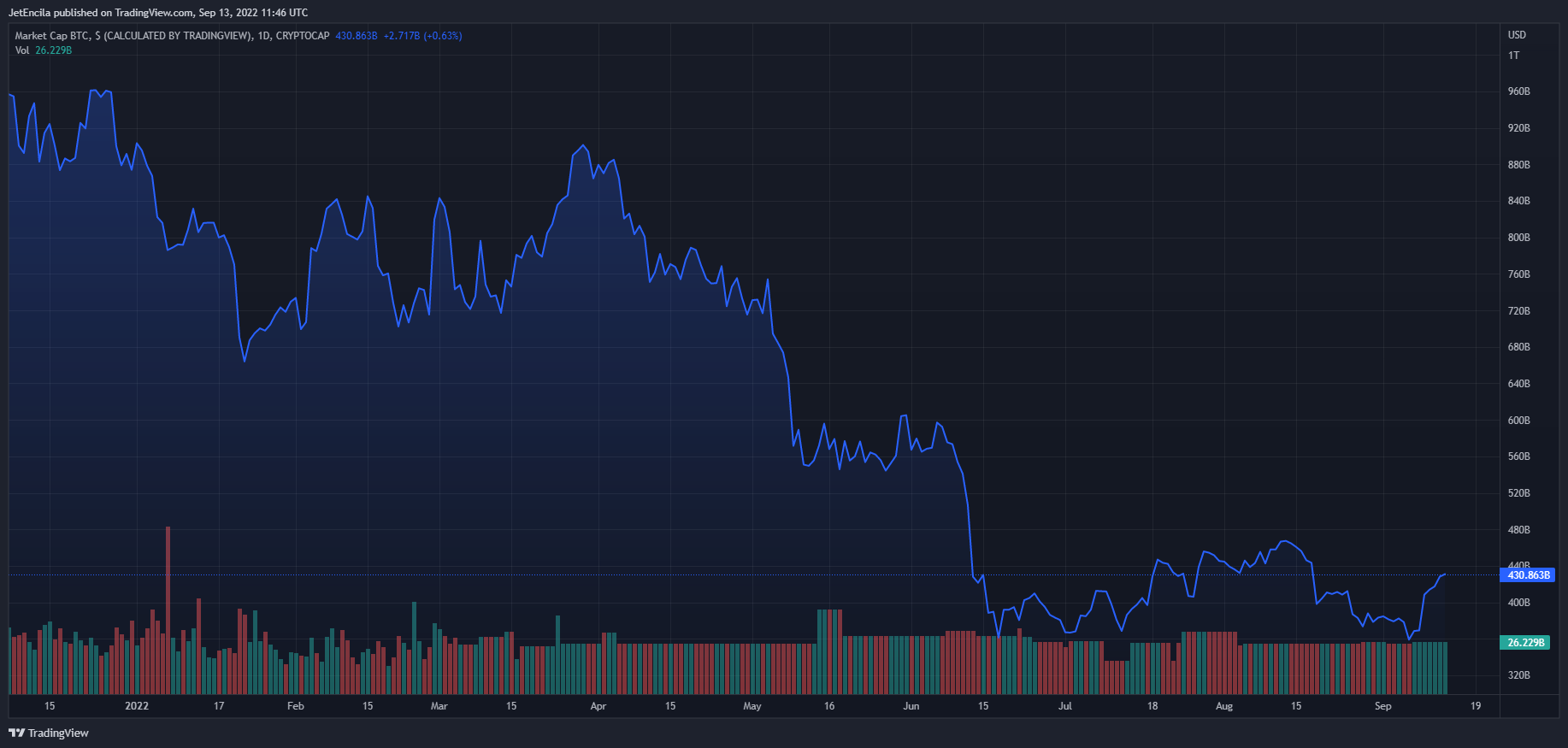This screenshot has height=748, width=1568.
Task: Click the Apr label on the time axis
Action: pos(598,706)
